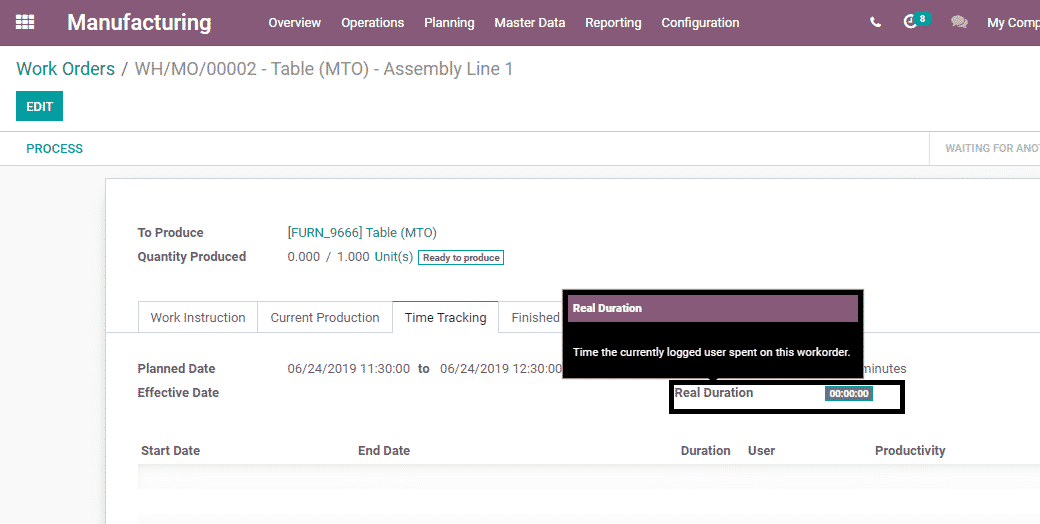
Task: Open the Configuration menu
Action: [x=700, y=22]
